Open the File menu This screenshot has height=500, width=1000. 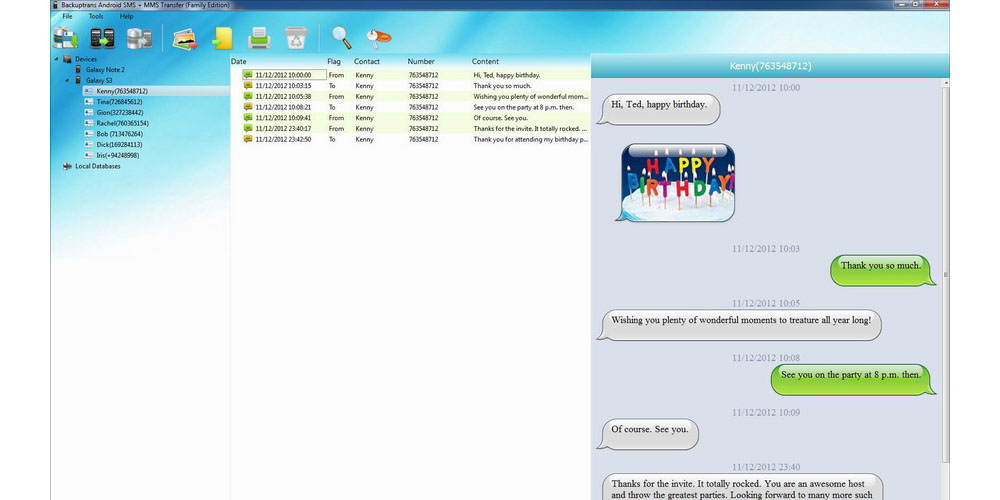point(67,16)
